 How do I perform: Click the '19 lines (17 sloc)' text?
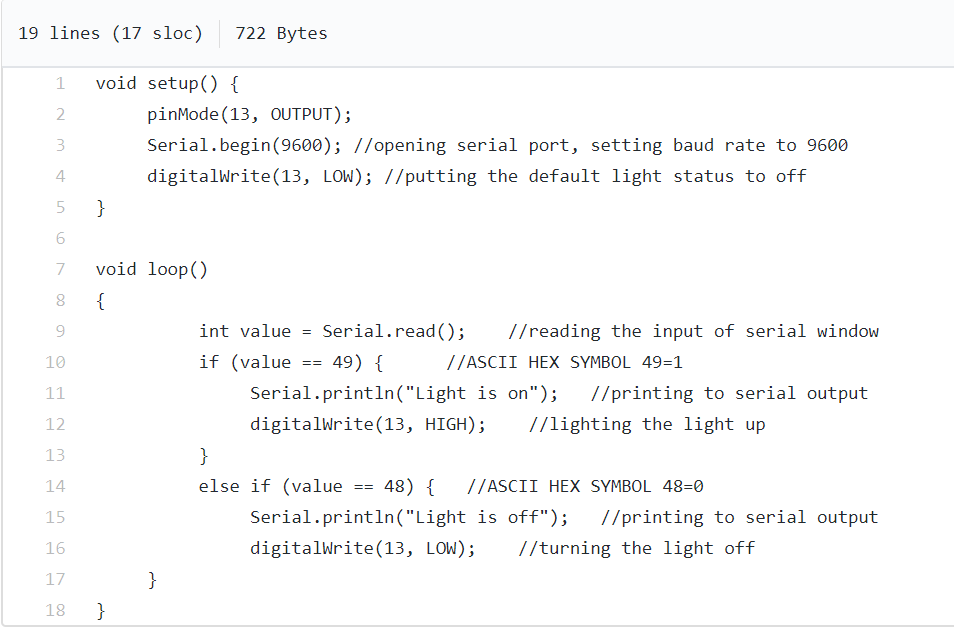pyautogui.click(x=110, y=33)
